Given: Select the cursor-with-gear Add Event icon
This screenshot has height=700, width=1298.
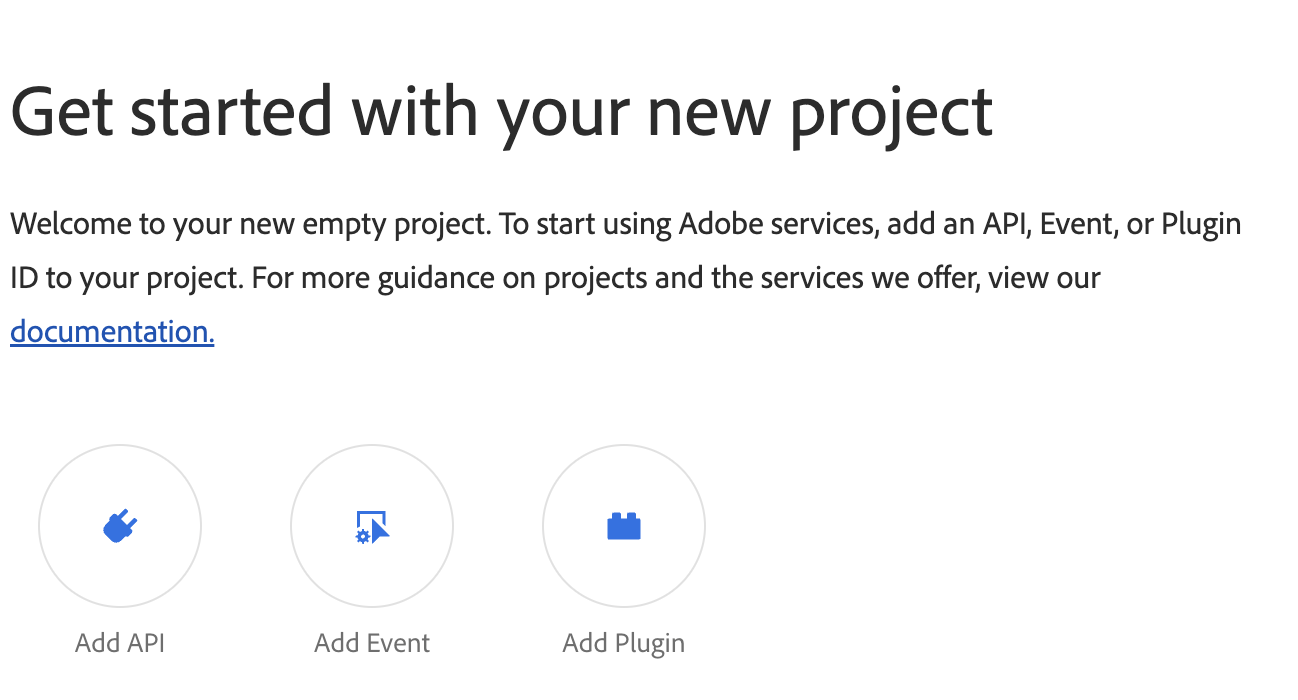Looking at the screenshot, I should (x=372, y=526).
